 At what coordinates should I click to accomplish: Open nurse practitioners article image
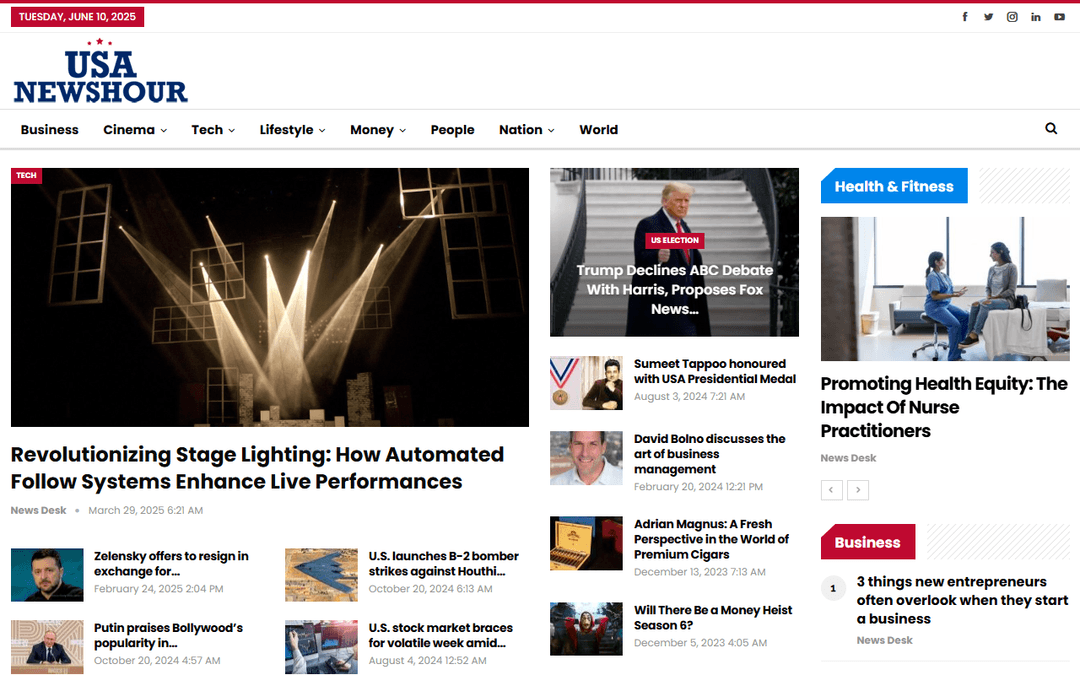click(945, 289)
